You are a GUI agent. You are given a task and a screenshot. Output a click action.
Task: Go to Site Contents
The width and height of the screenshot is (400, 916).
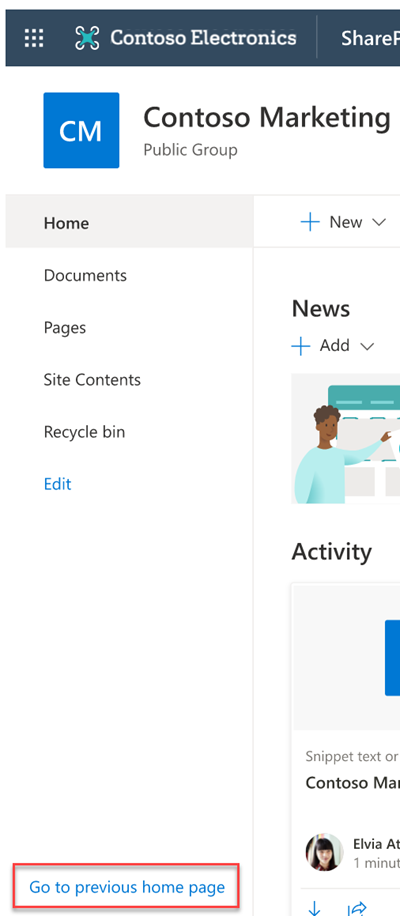92,380
